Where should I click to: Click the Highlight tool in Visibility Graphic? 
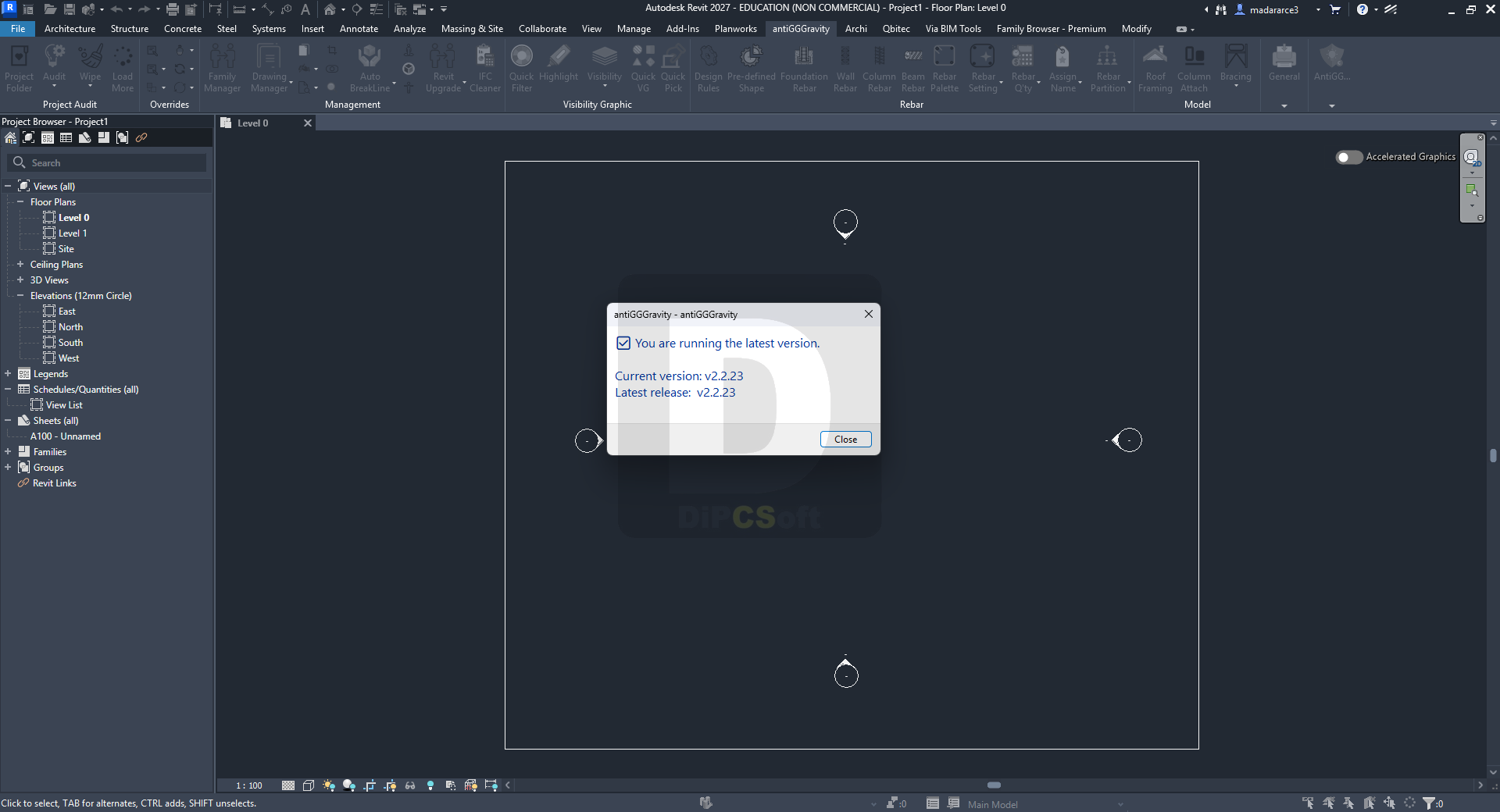click(559, 64)
